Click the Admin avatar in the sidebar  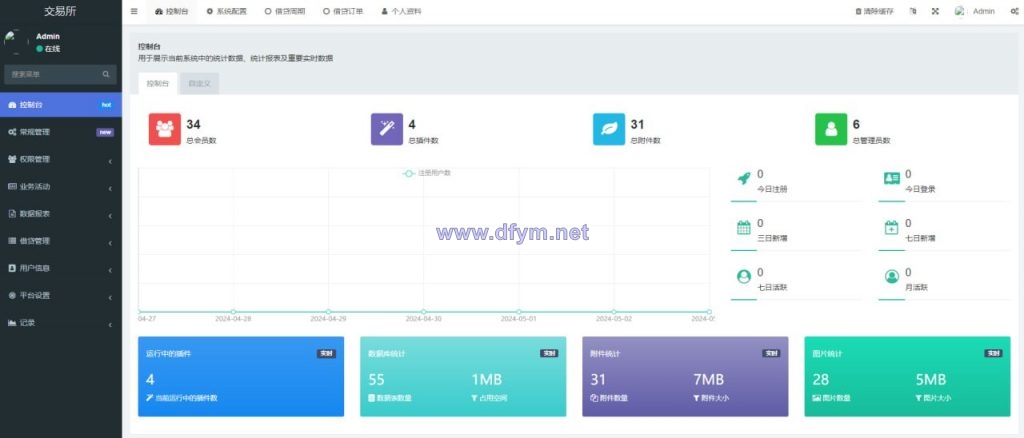click(x=16, y=42)
